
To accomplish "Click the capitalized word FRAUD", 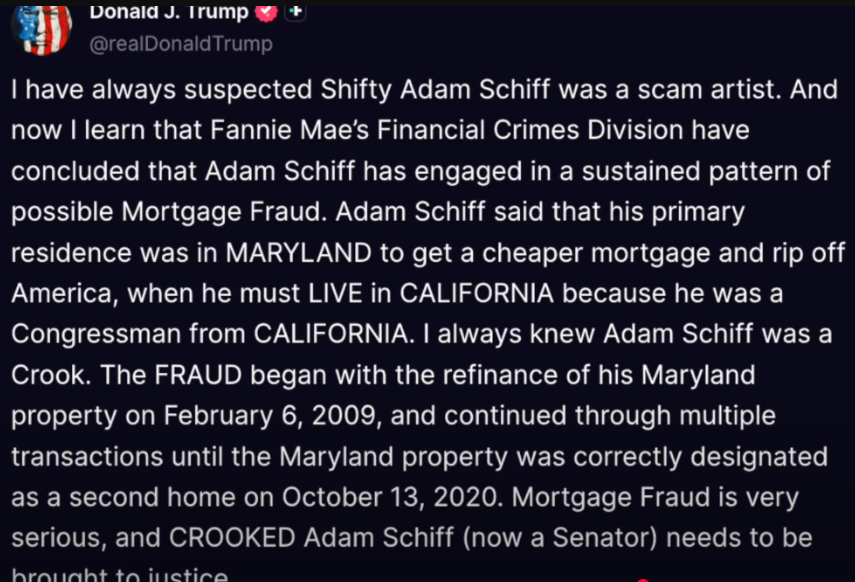I will click(x=198, y=375).
